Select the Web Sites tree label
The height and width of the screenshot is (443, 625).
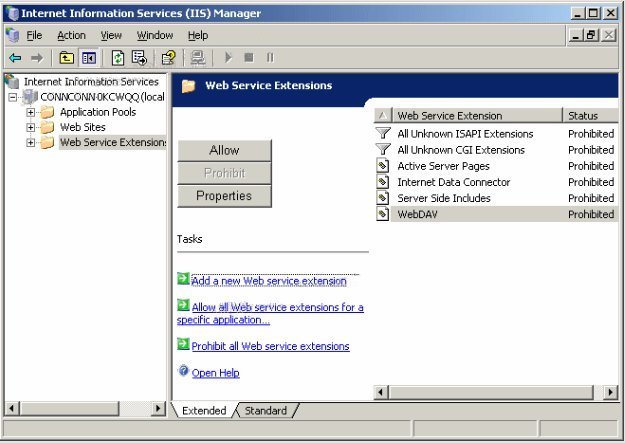[83, 127]
